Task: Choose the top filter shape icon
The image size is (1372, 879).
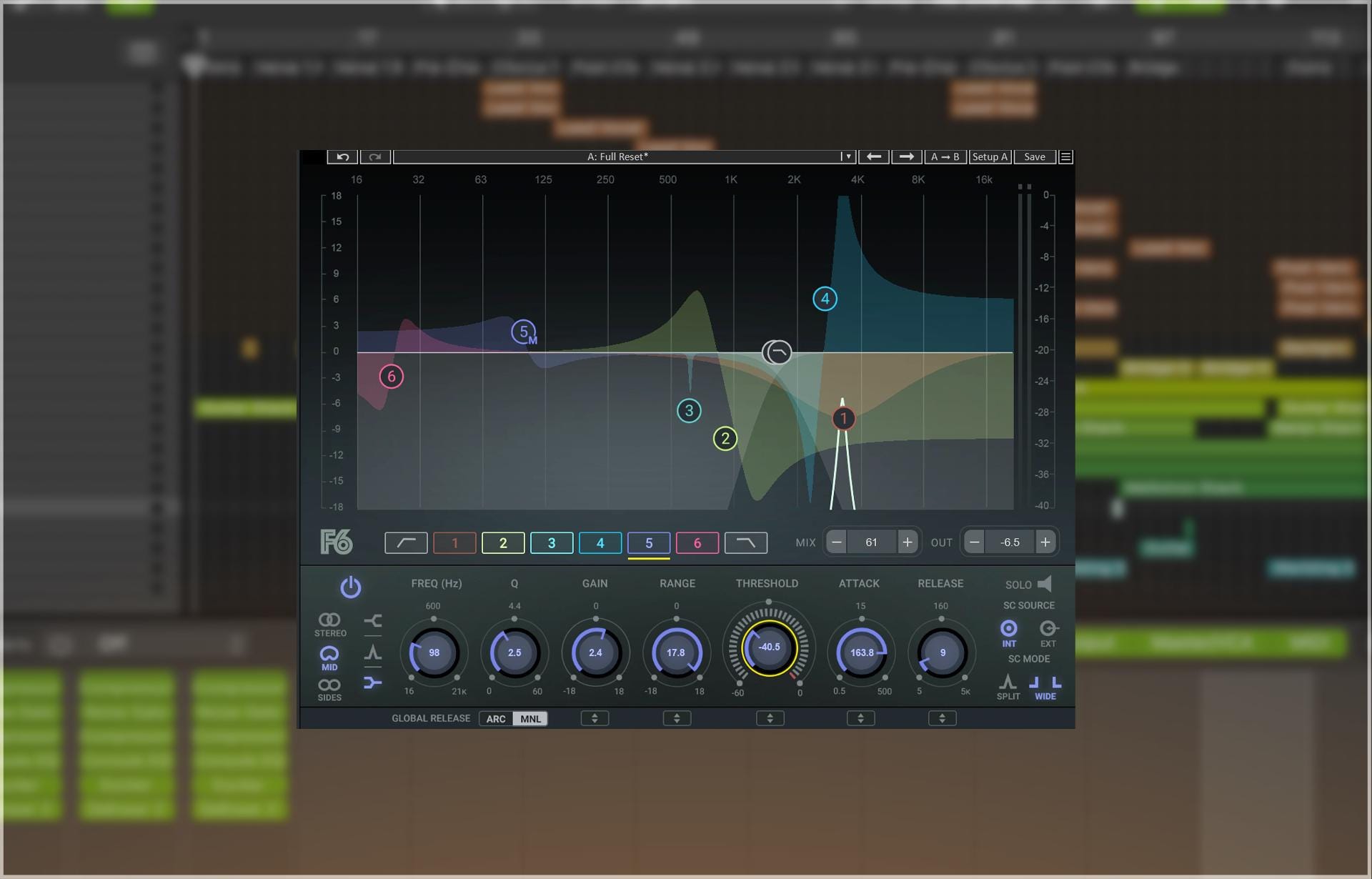Action: pyautogui.click(x=372, y=620)
